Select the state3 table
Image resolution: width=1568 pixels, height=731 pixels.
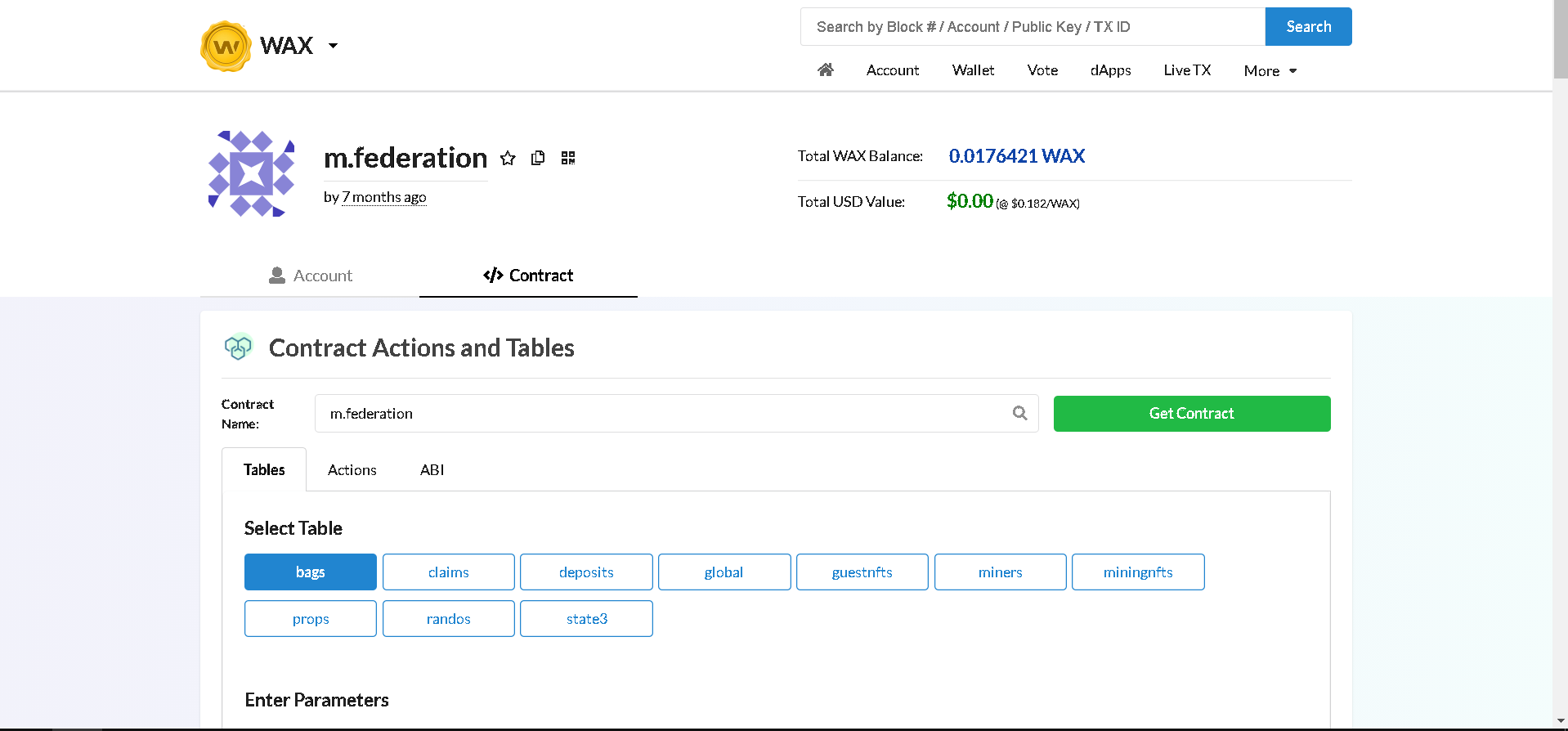tap(586, 619)
